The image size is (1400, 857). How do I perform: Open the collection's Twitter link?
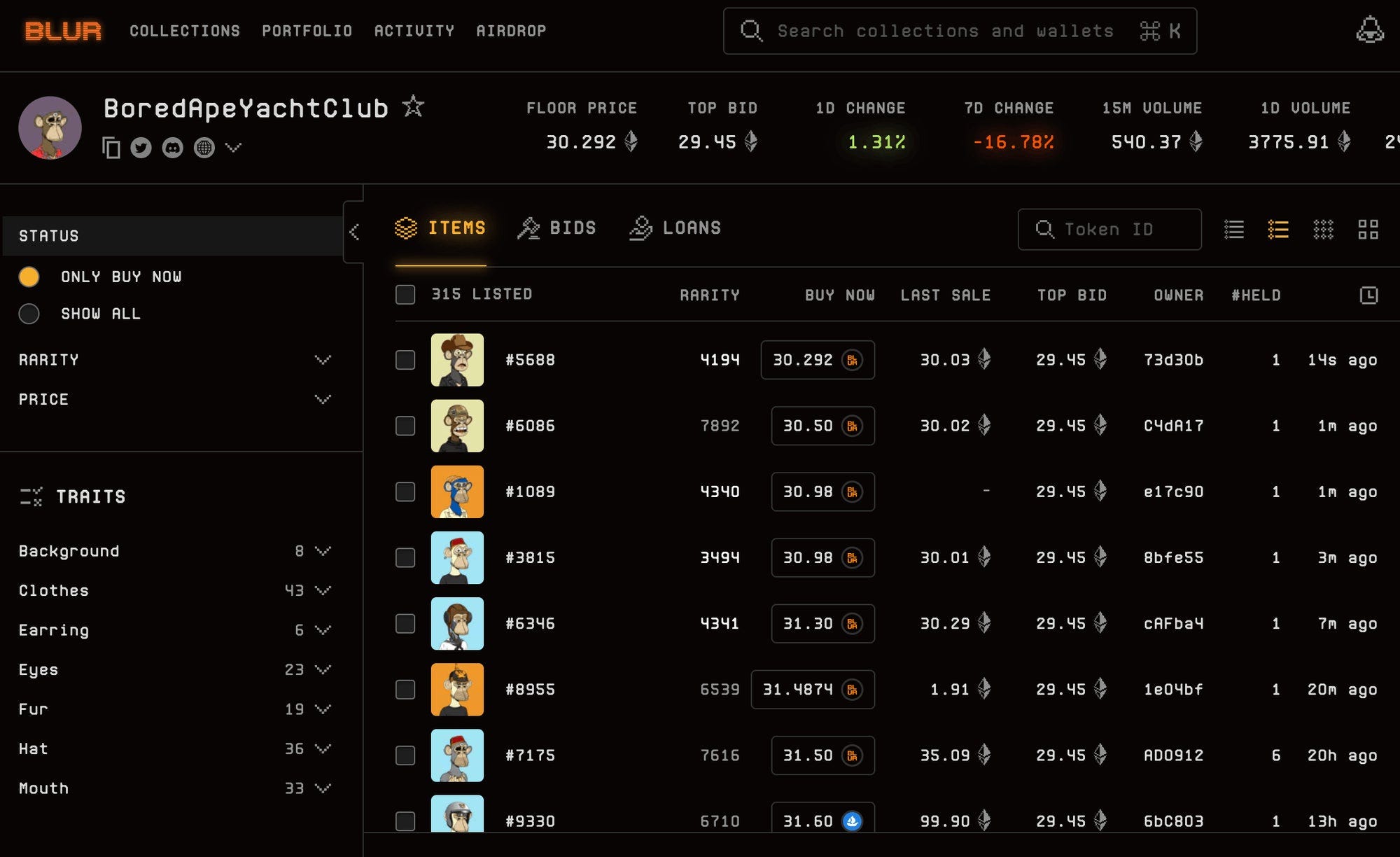pyautogui.click(x=141, y=148)
